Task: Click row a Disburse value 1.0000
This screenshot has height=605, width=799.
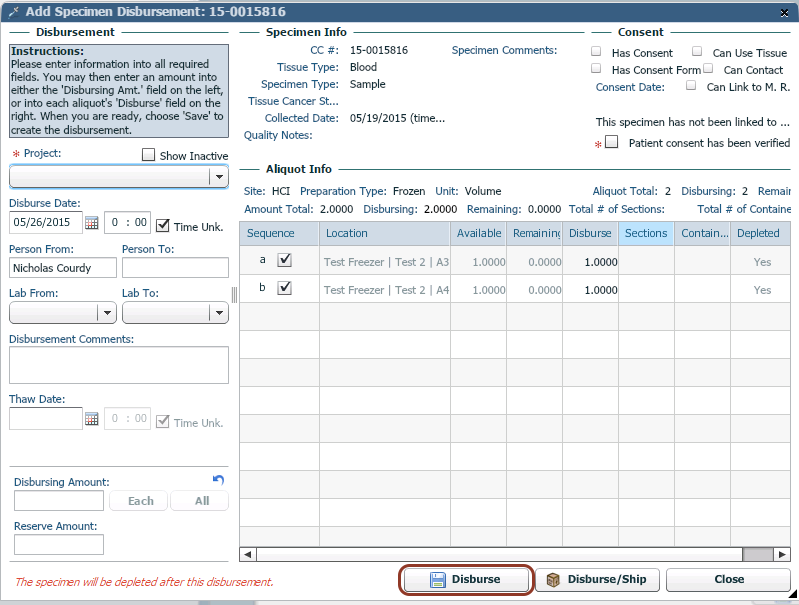Action: [x=601, y=262]
